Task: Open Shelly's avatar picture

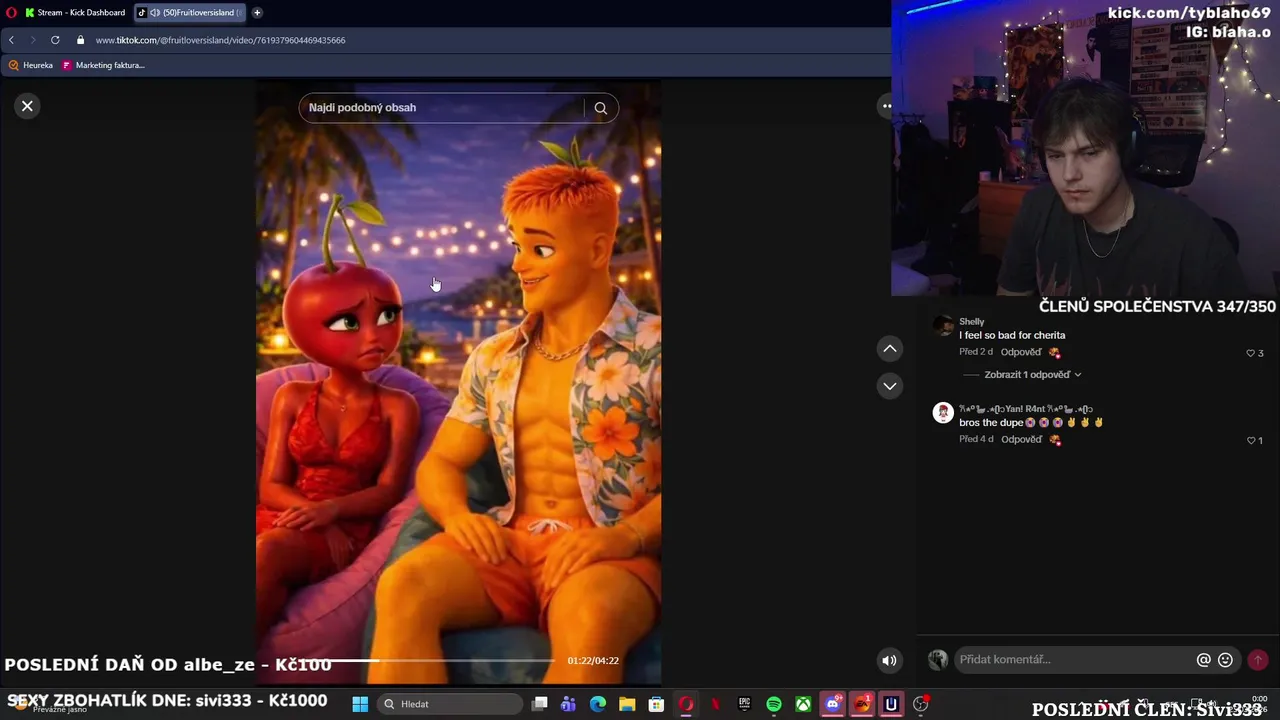Action: [x=943, y=326]
